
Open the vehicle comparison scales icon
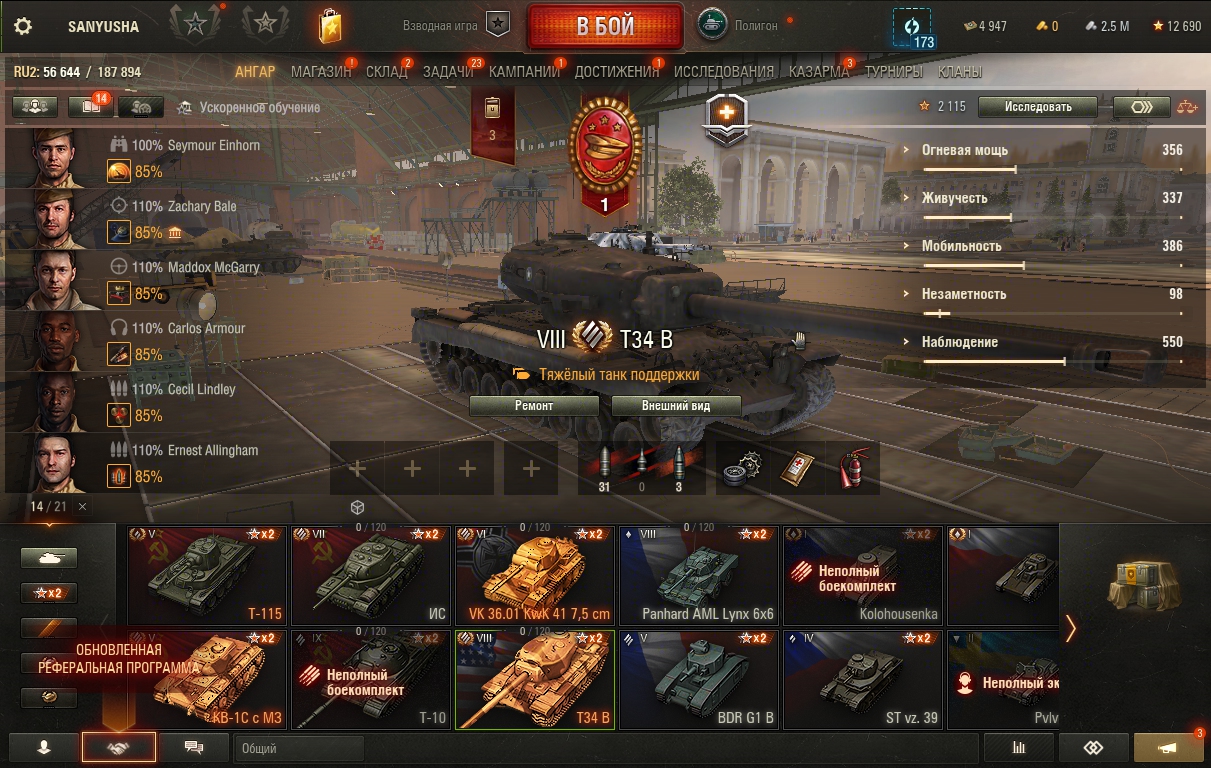click(x=1187, y=107)
